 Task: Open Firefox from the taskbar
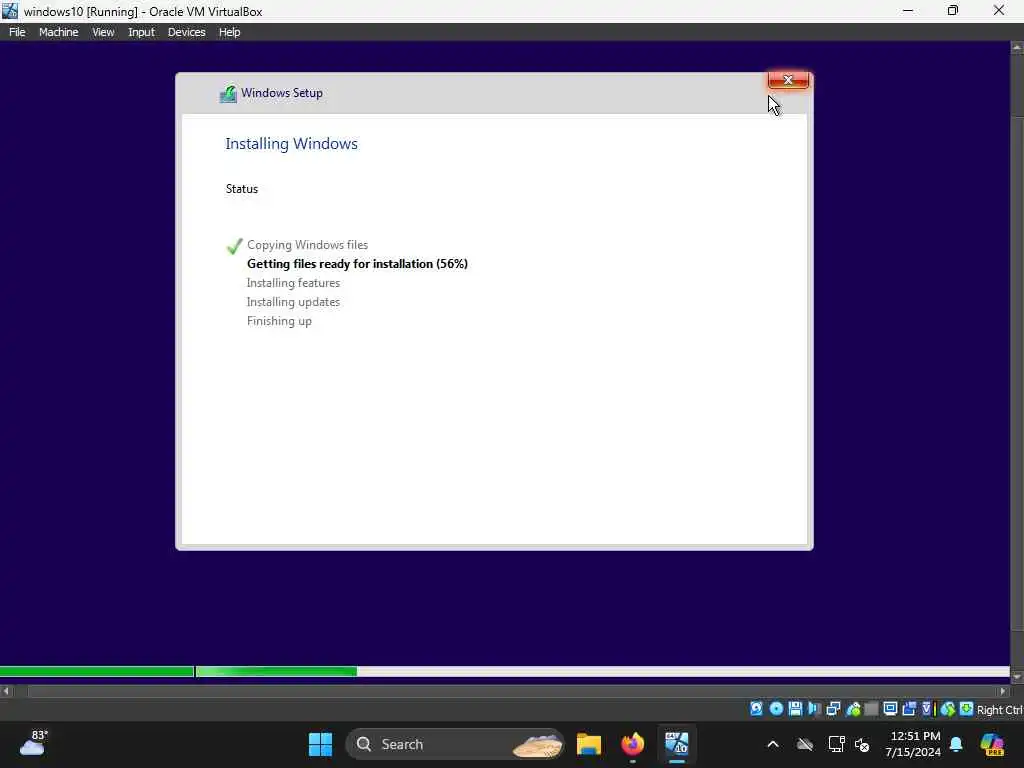pos(632,744)
